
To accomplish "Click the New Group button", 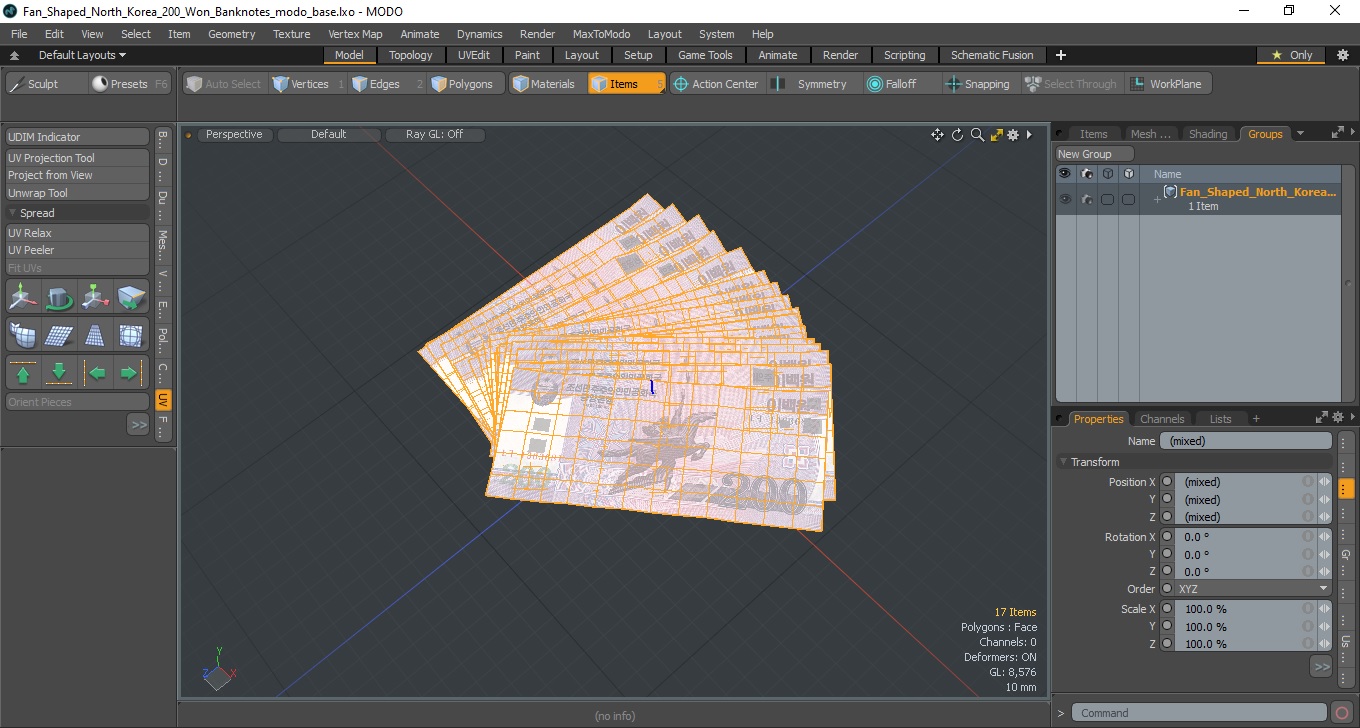I will 1095,154.
